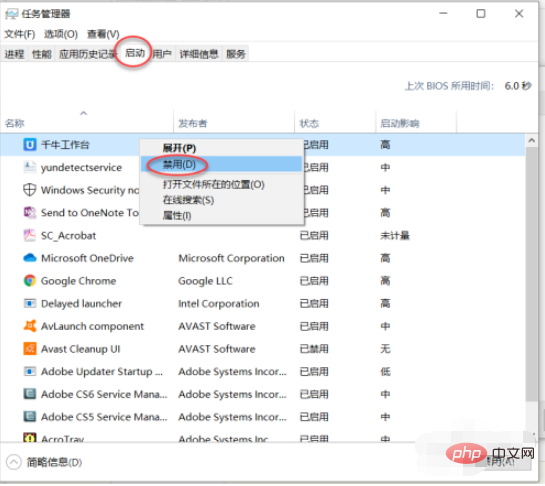Click the Delayed launcher icon
The width and height of the screenshot is (545, 486).
pyautogui.click(x=30, y=303)
